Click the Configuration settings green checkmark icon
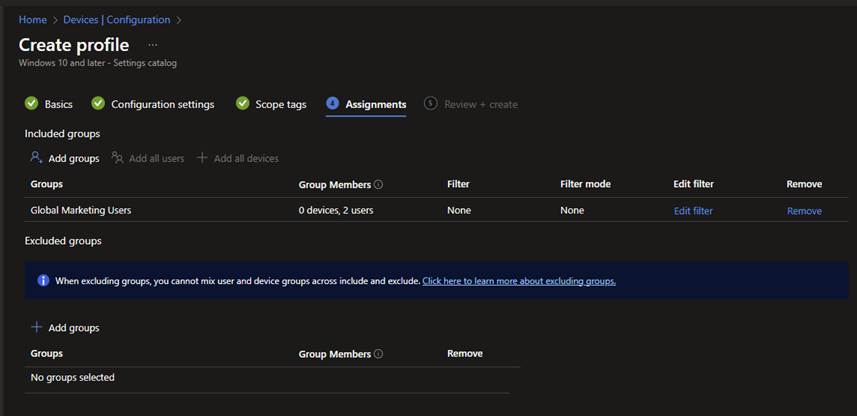Viewport: 857px width, 416px height. 98,104
